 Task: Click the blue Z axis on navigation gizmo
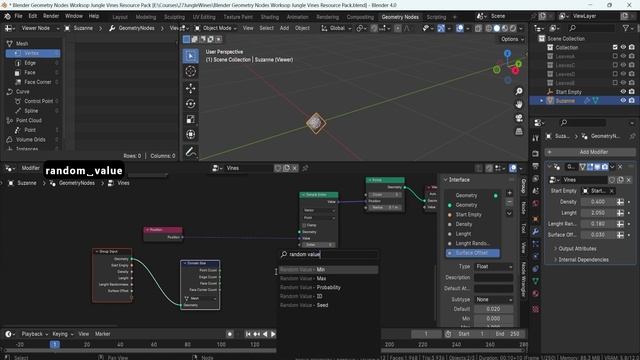click(x=507, y=53)
